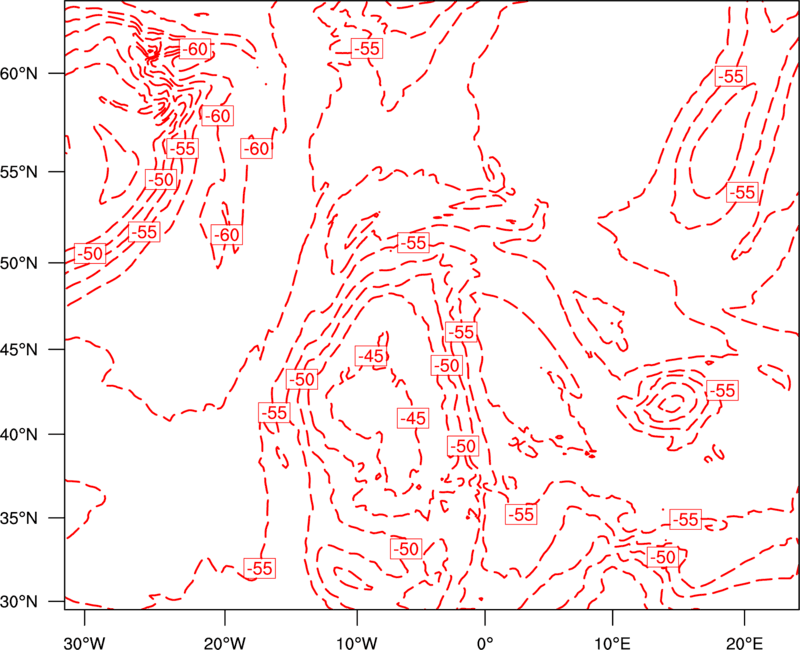This screenshot has height=650, width=800.
Task: Select the 10°W longitude axis label
Action: pyautogui.click(x=357, y=642)
